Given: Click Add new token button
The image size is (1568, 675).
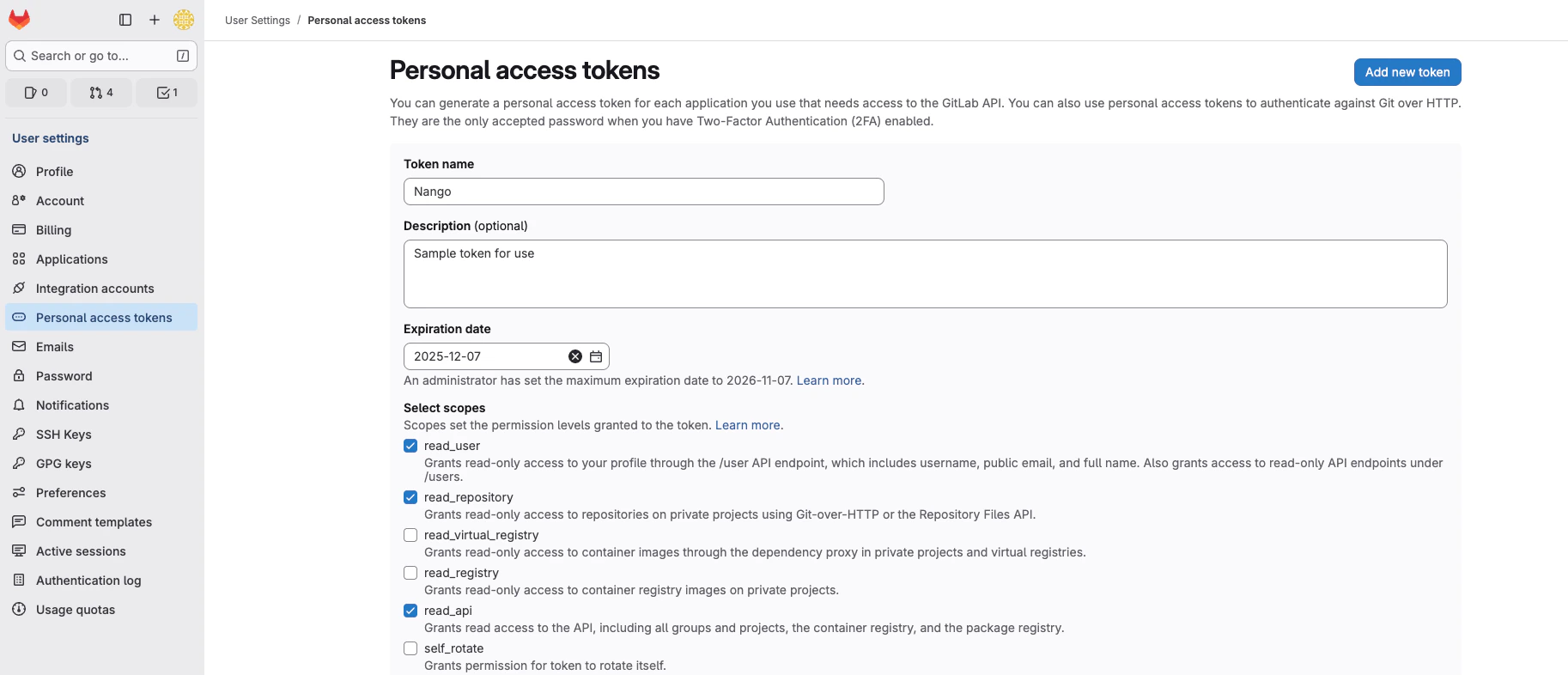Looking at the screenshot, I should [1407, 72].
